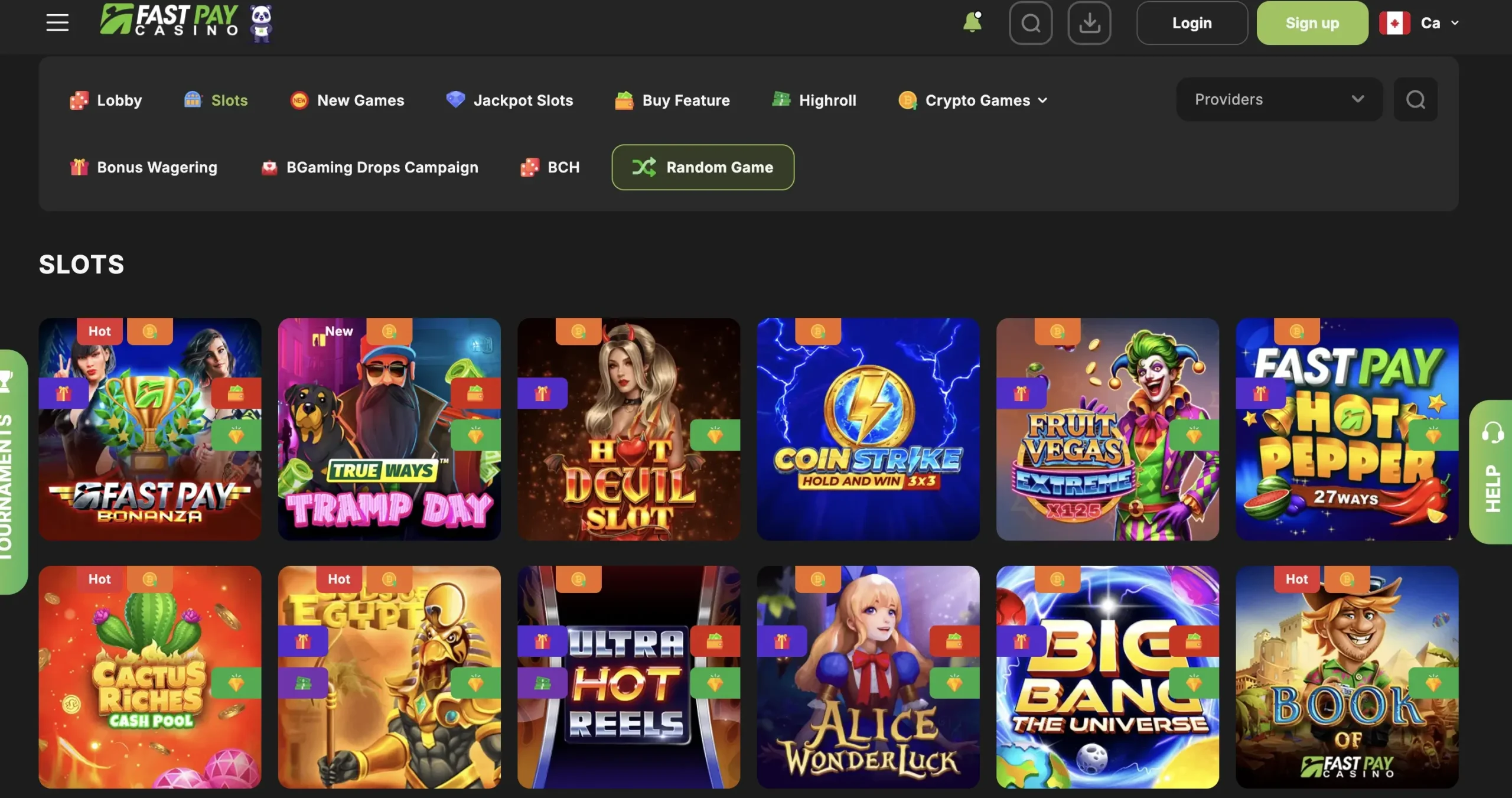Click panda mascot icon

click(261, 23)
